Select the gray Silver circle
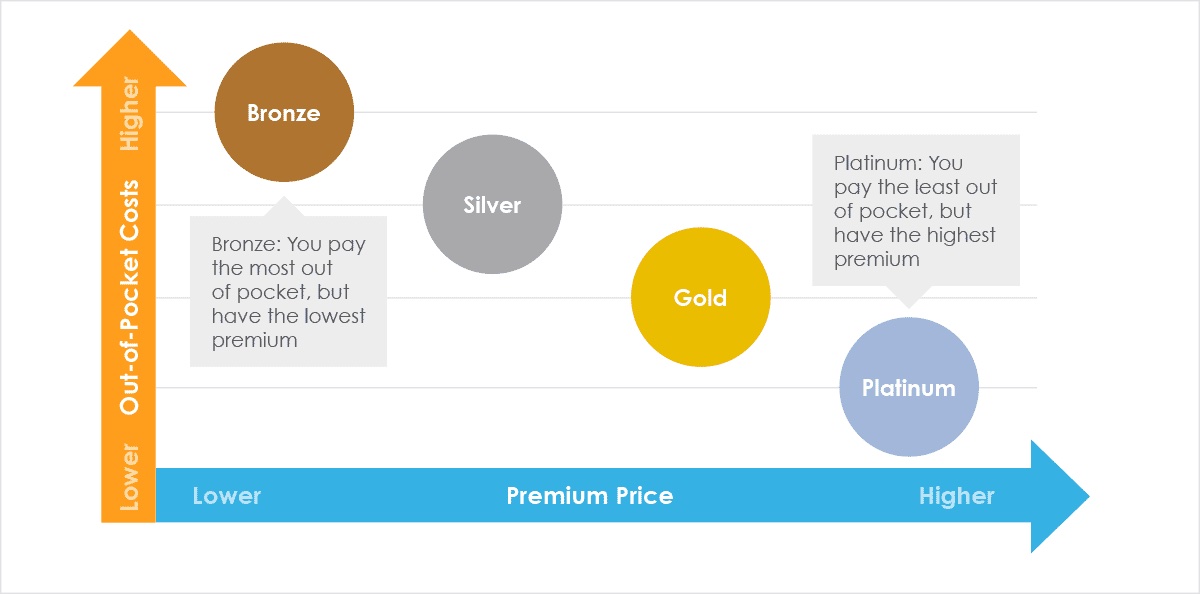Image resolution: width=1200 pixels, height=594 pixels. (492, 205)
